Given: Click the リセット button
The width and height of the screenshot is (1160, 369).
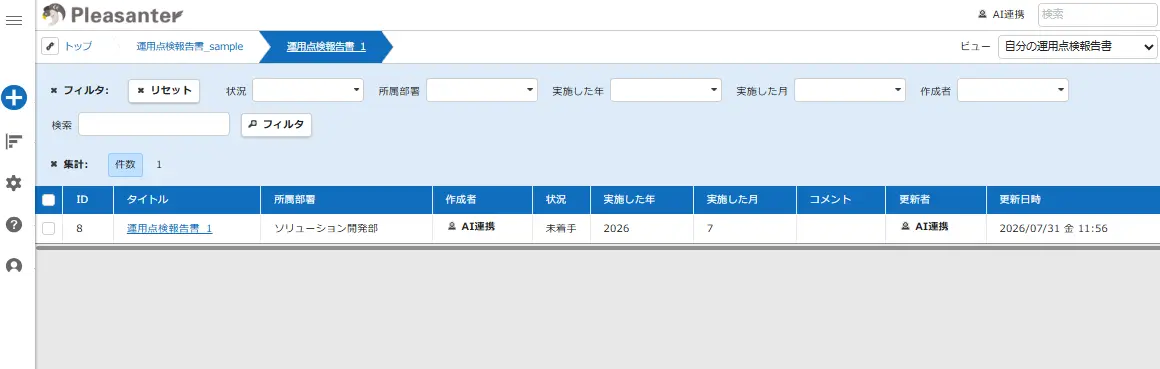Looking at the screenshot, I should 164,90.
